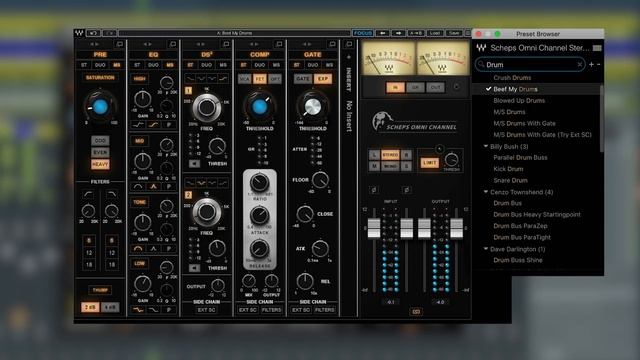
Task: Select Drum Bus ParaTight preset
Action: point(522,237)
